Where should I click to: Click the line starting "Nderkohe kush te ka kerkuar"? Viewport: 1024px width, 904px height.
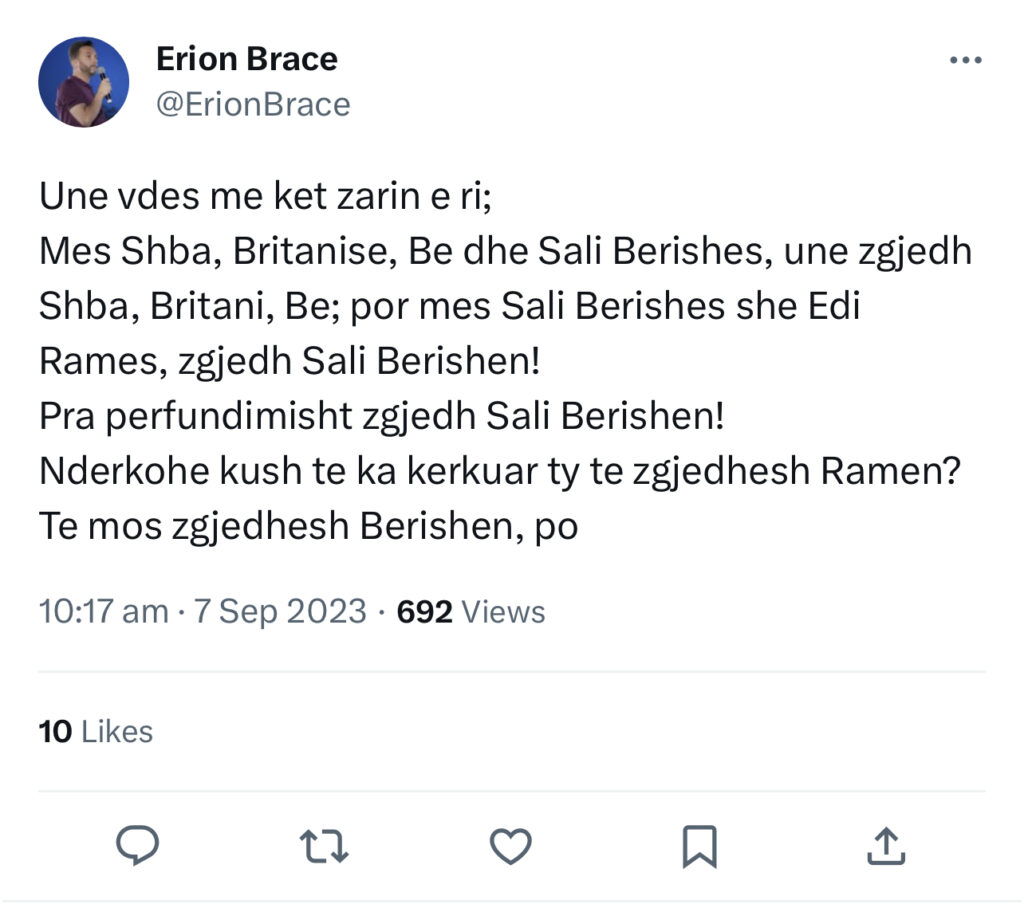[500, 471]
